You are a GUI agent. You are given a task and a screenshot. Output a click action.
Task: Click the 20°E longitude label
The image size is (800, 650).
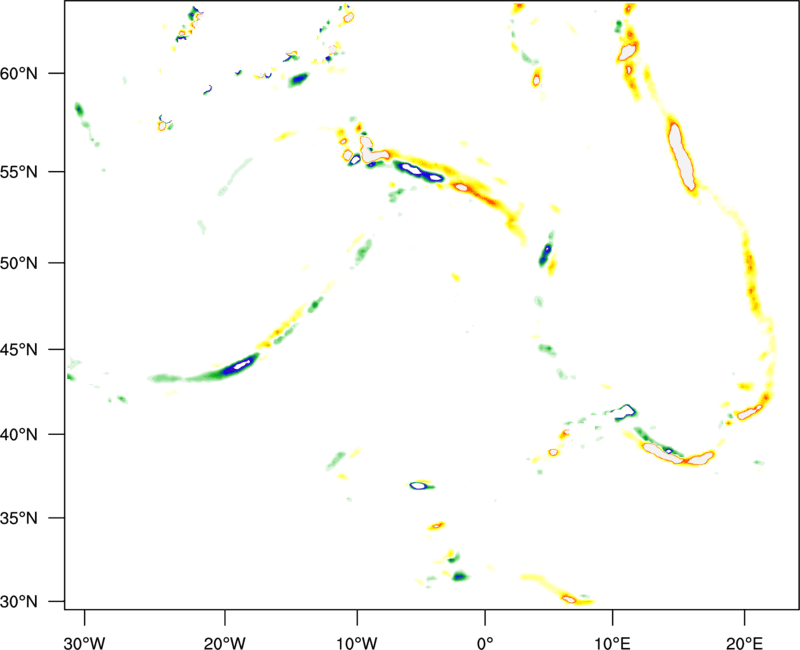point(744,643)
